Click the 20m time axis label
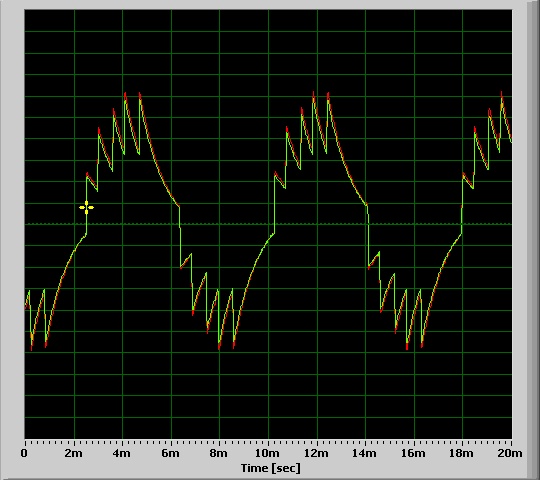Image resolution: width=540 pixels, height=480 pixels. pos(510,453)
